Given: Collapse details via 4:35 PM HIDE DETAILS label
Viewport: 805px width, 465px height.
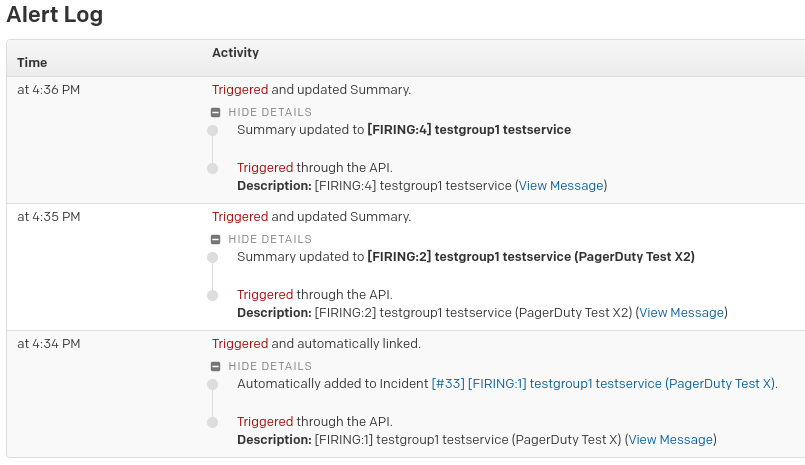Looking at the screenshot, I should pyautogui.click(x=270, y=240).
